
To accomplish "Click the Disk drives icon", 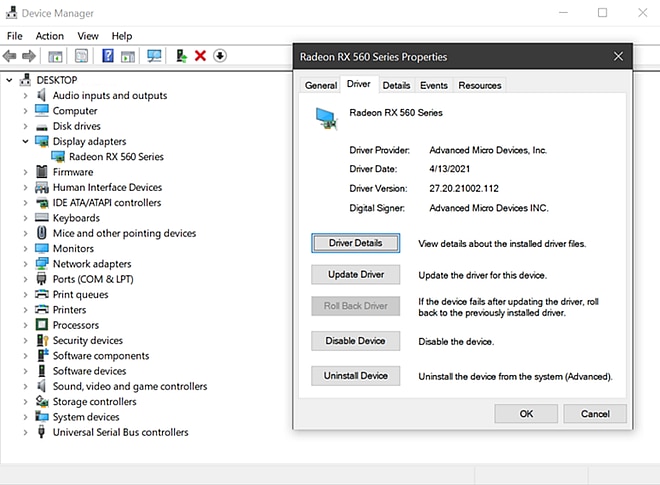I will pyautogui.click(x=42, y=127).
